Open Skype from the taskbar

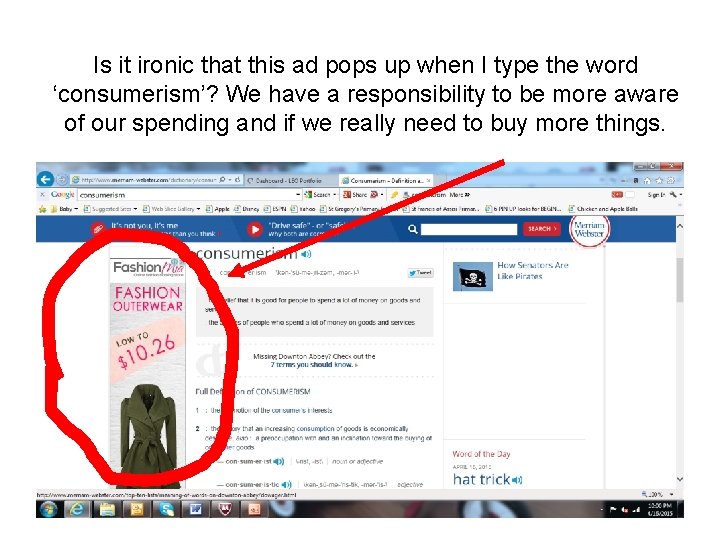coord(167,509)
